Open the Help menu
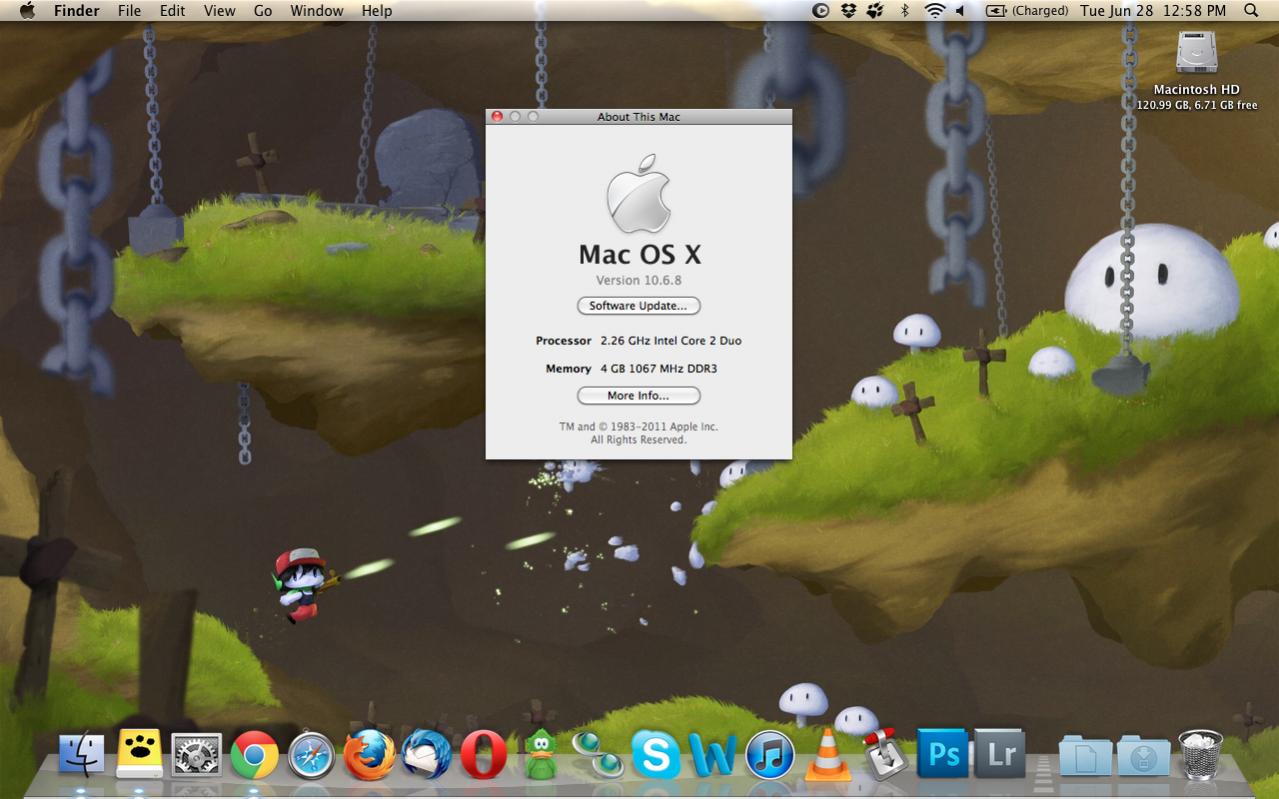Viewport: 1279px width, 799px height. click(x=377, y=10)
